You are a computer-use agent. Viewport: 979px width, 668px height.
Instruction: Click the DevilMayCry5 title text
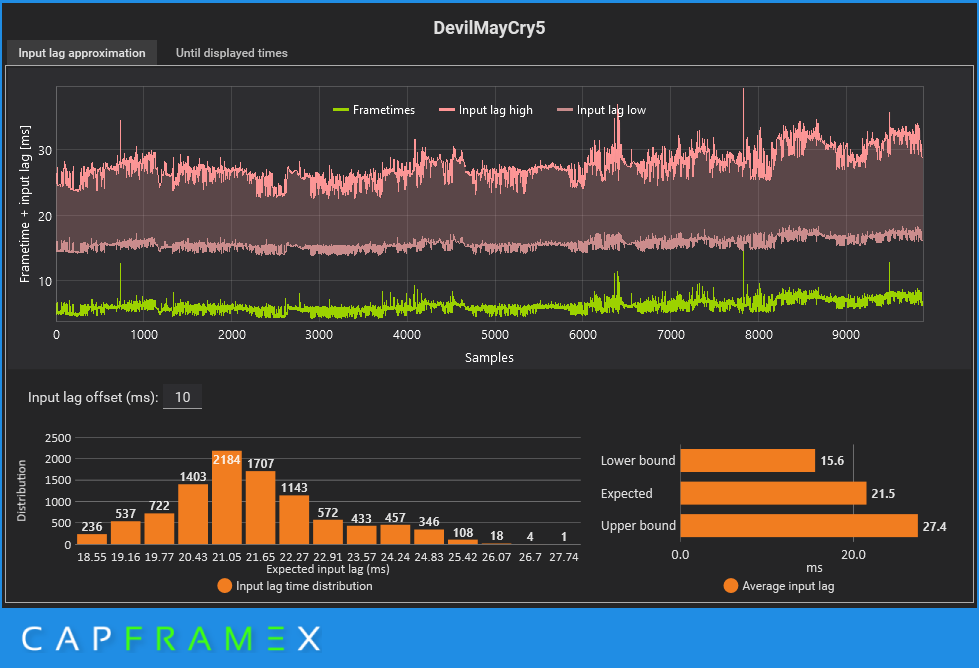click(x=490, y=28)
